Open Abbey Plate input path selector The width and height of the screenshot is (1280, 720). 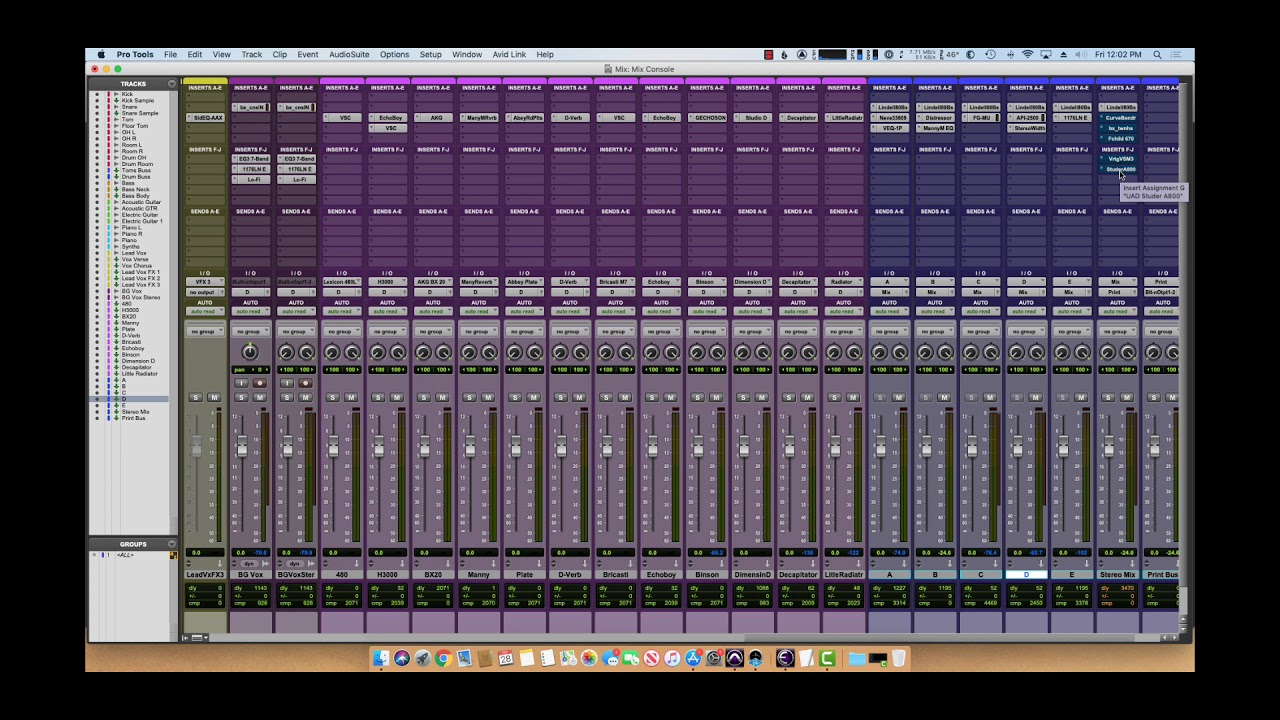coord(524,282)
